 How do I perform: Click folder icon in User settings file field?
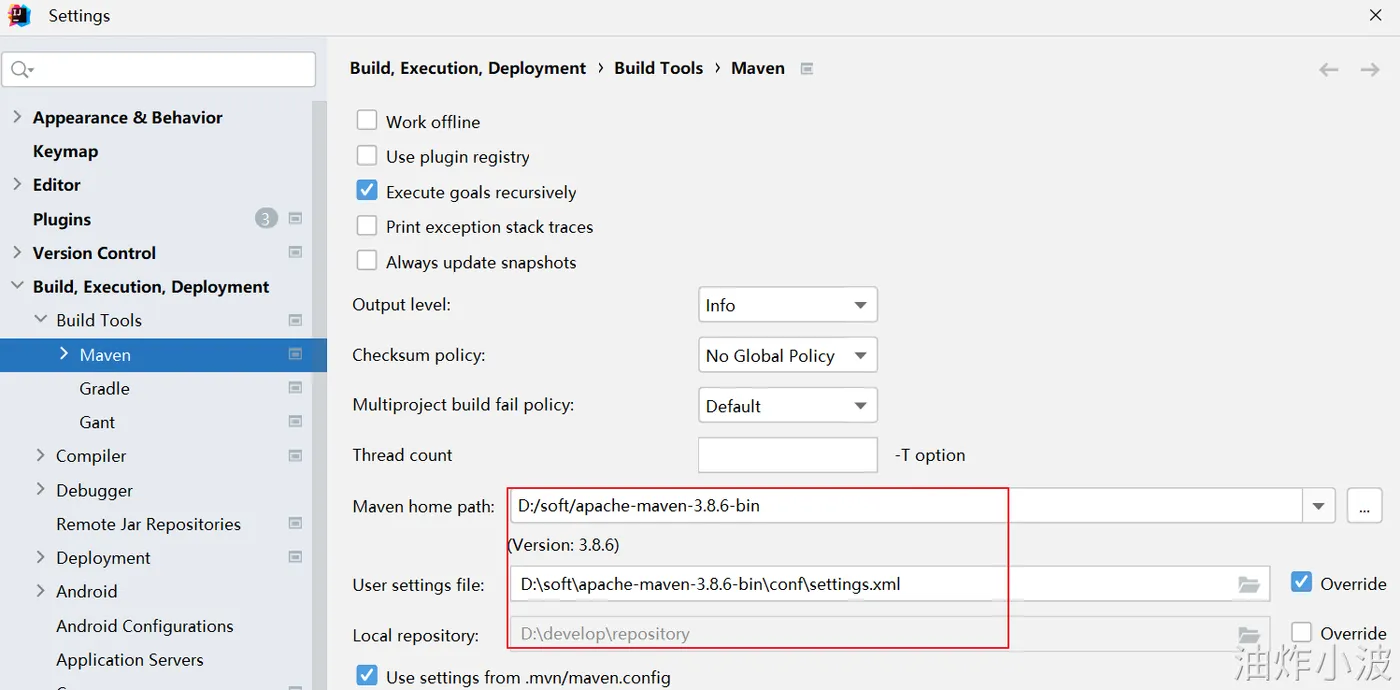click(1249, 584)
